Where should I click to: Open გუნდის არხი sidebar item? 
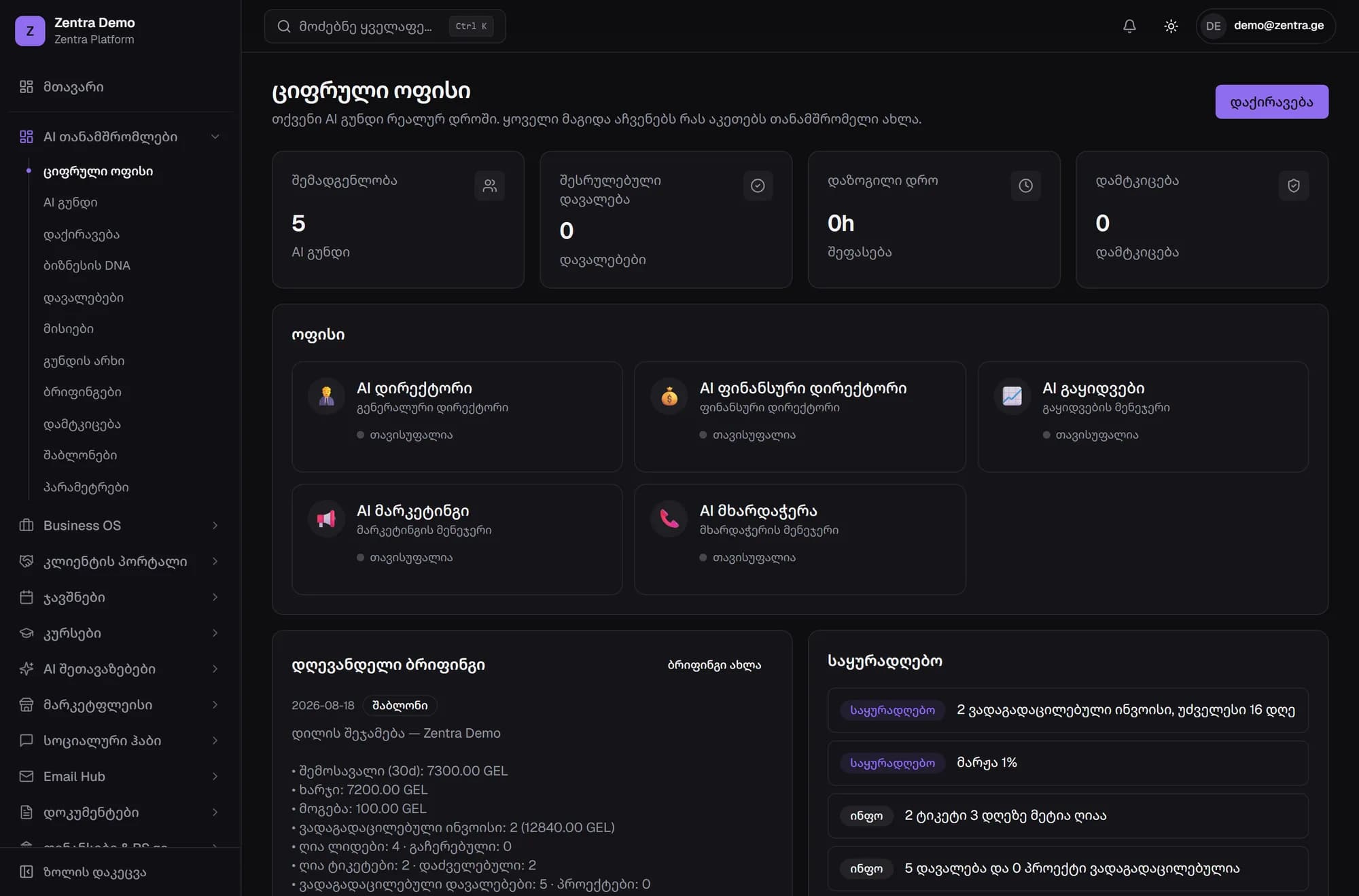(84, 361)
